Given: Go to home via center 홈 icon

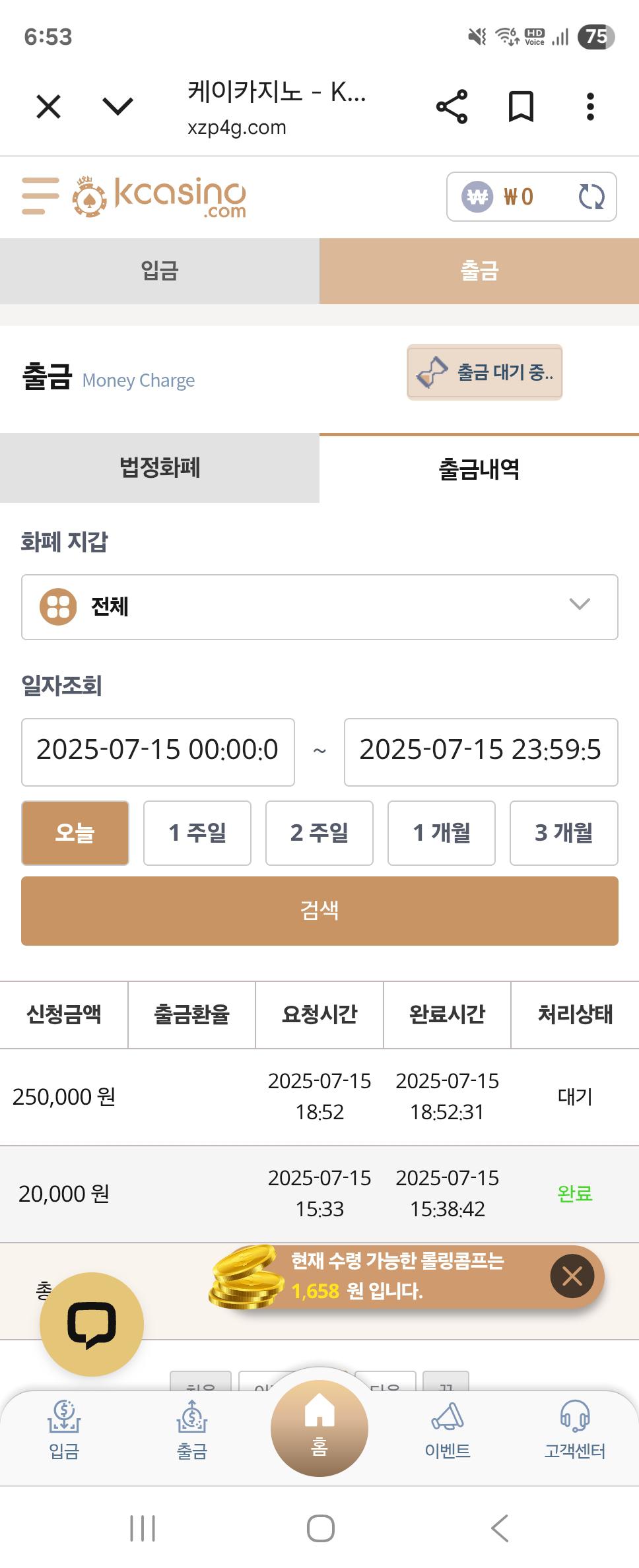Looking at the screenshot, I should point(319,1428).
